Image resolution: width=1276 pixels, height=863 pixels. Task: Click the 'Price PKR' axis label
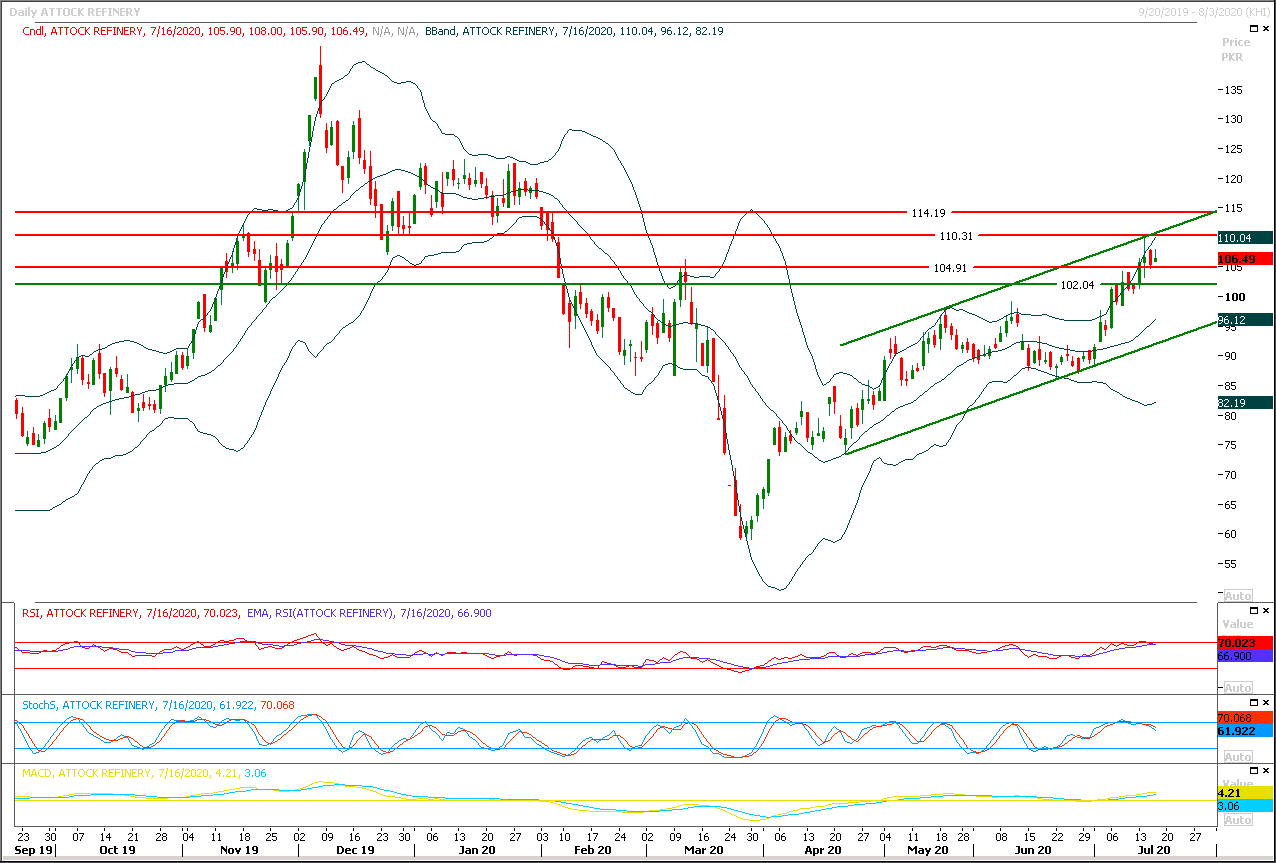click(x=1236, y=50)
